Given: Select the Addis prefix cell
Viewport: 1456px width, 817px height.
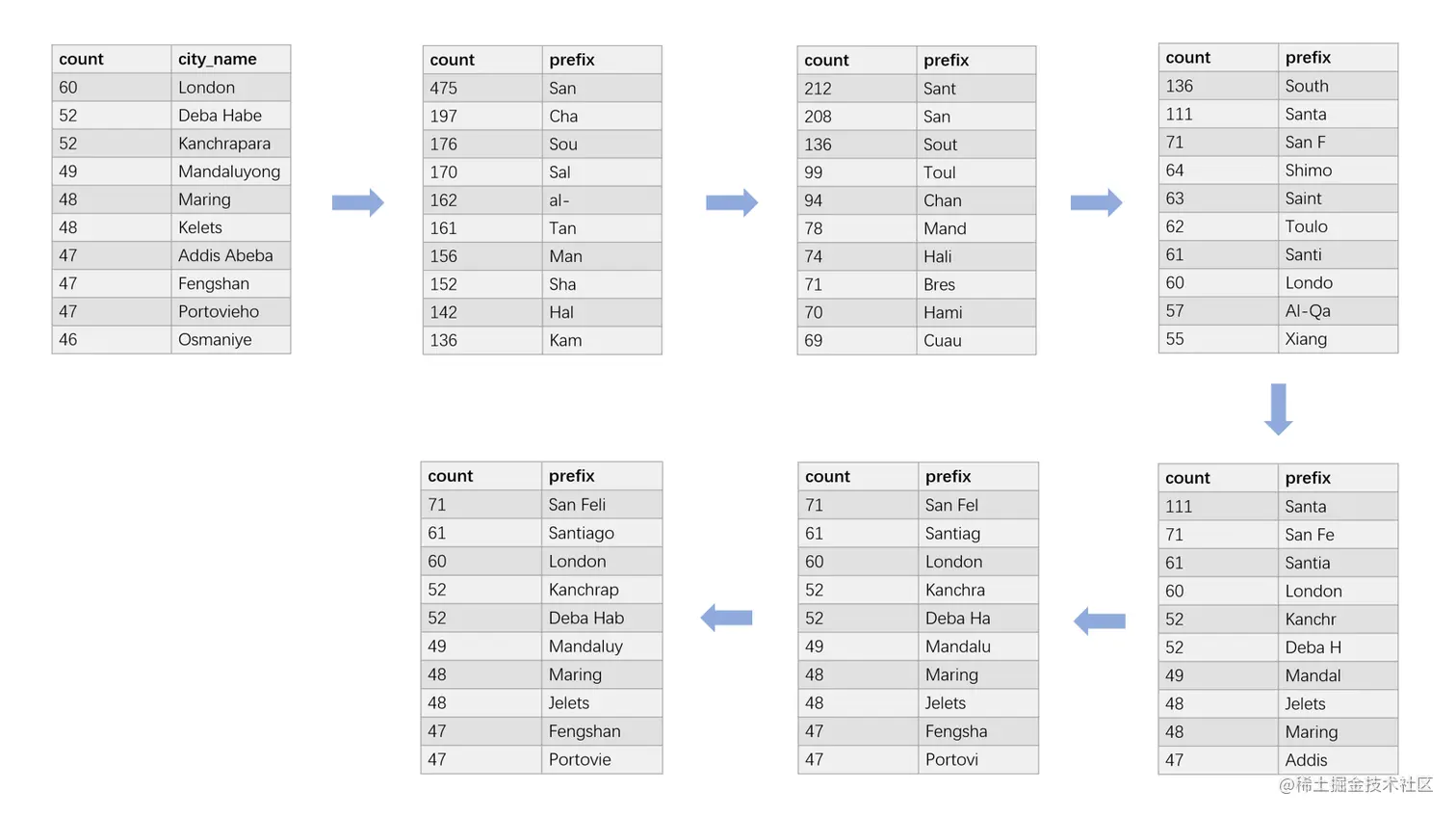Looking at the screenshot, I should pos(1339,760).
